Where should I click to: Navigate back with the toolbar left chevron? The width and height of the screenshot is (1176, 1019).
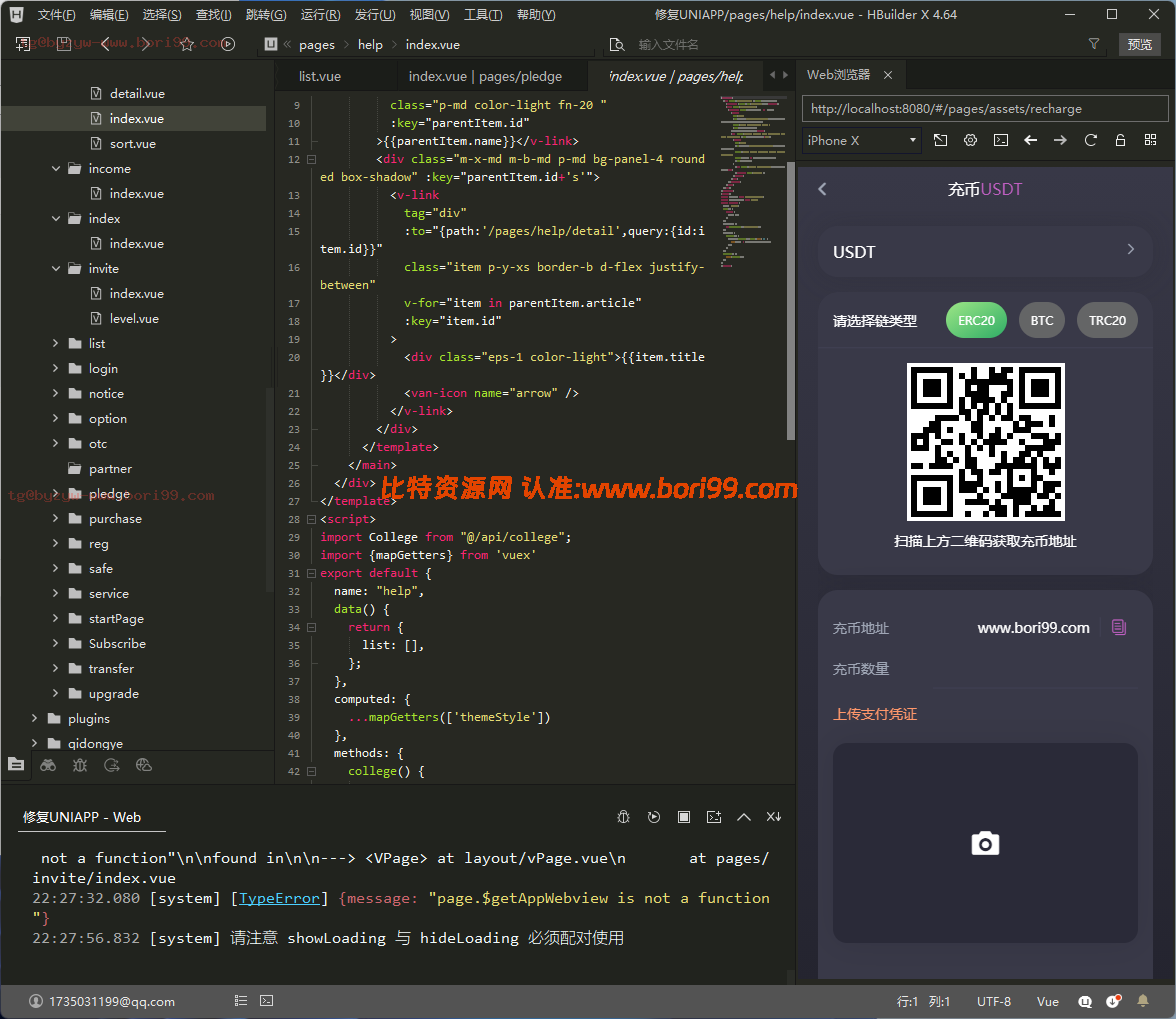click(x=105, y=44)
